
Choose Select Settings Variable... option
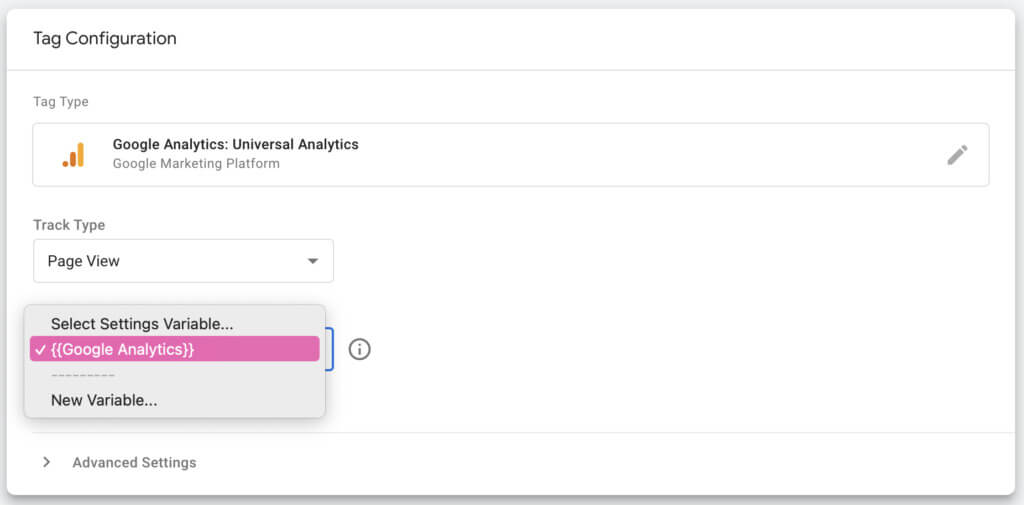point(142,324)
